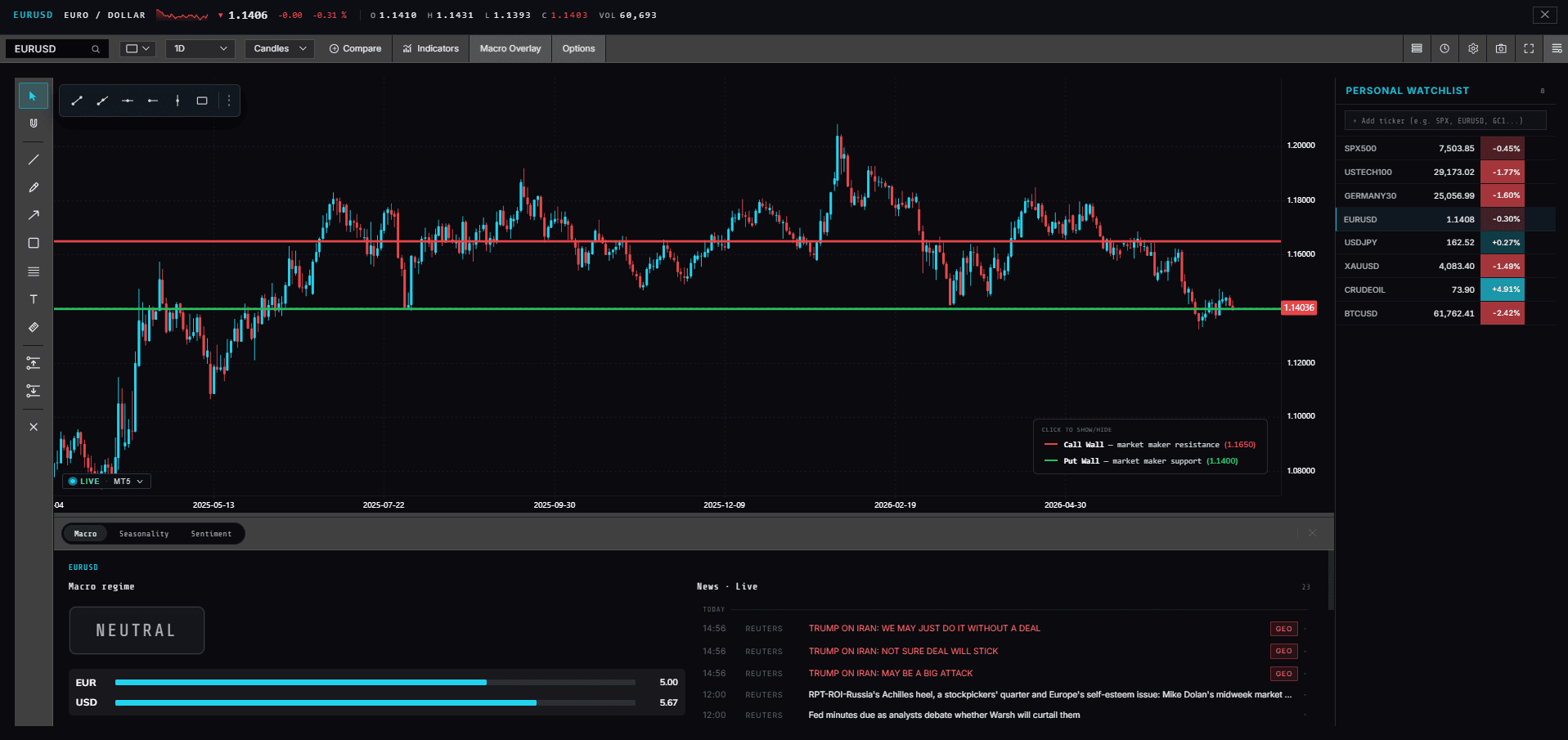Open the Options menu
Screen dimensions: 1568x740
tap(579, 48)
